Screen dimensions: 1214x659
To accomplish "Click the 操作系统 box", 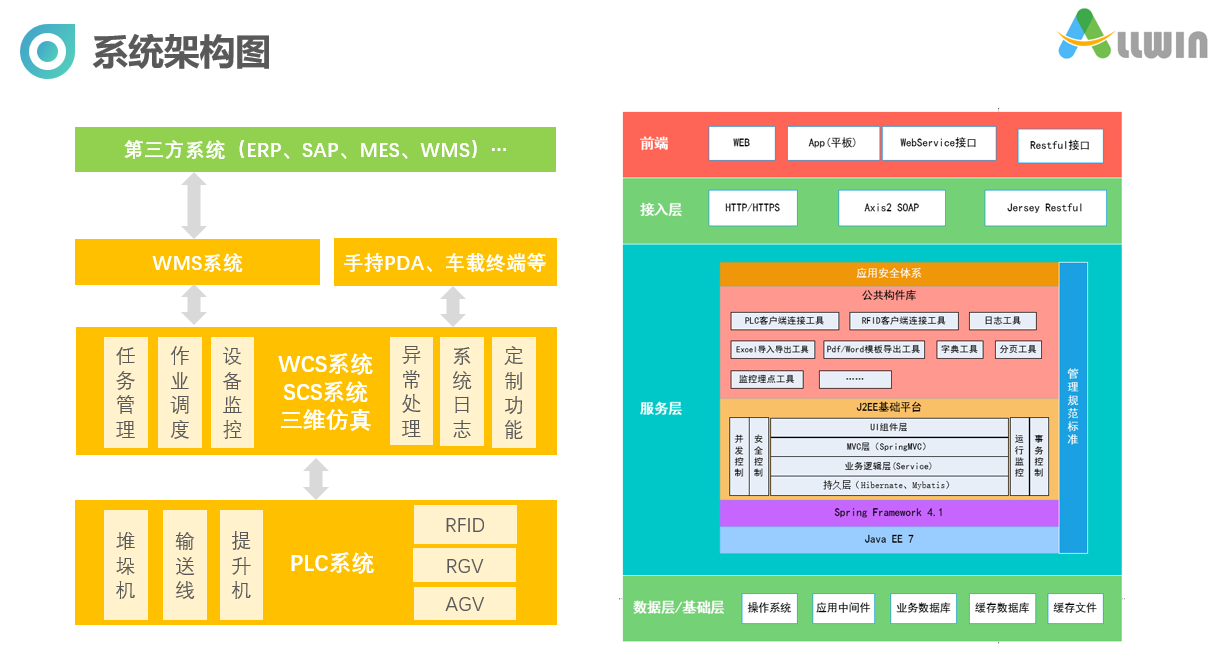I will point(770,608).
